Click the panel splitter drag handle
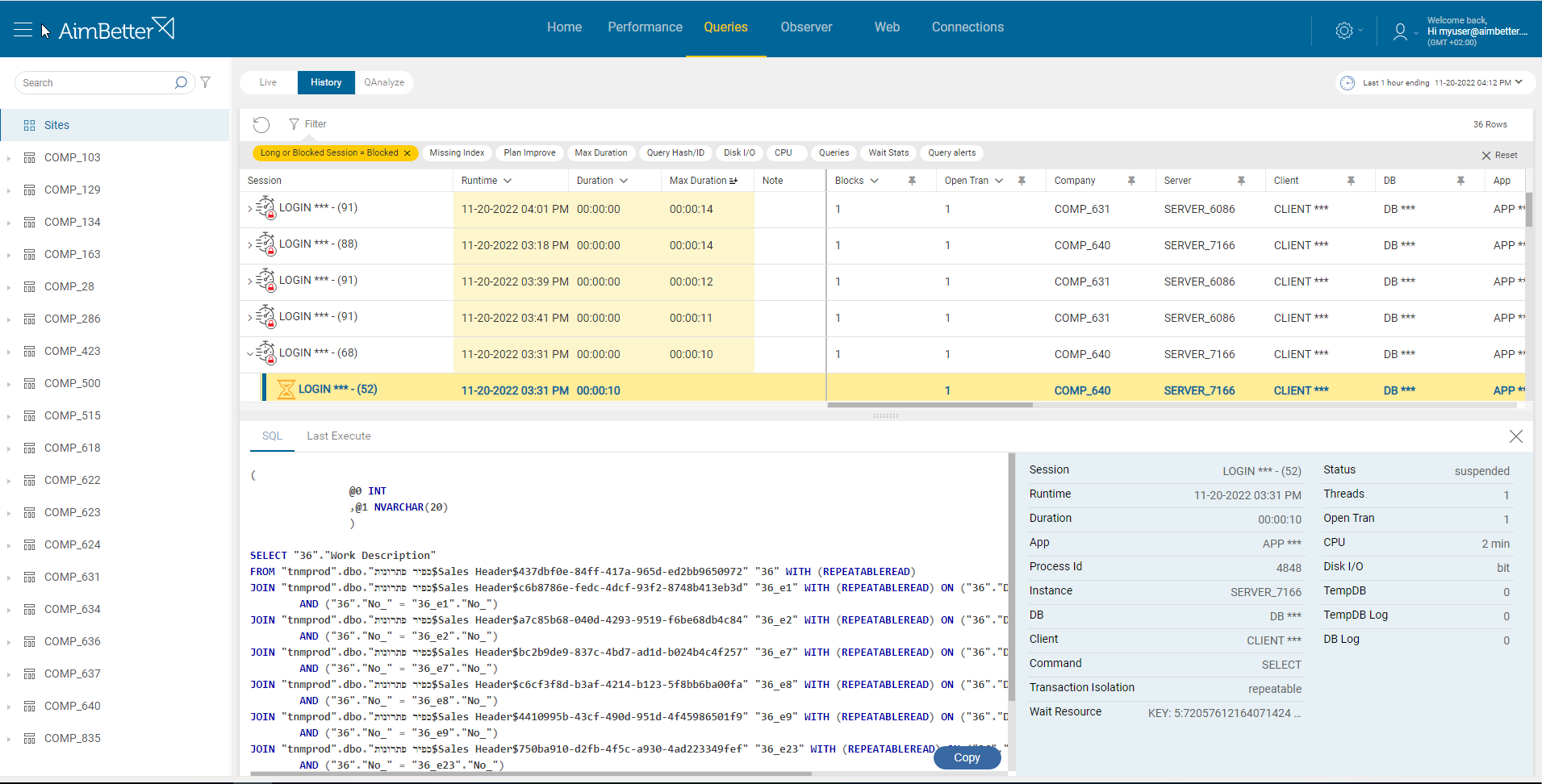1542x784 pixels. pyautogui.click(x=886, y=416)
